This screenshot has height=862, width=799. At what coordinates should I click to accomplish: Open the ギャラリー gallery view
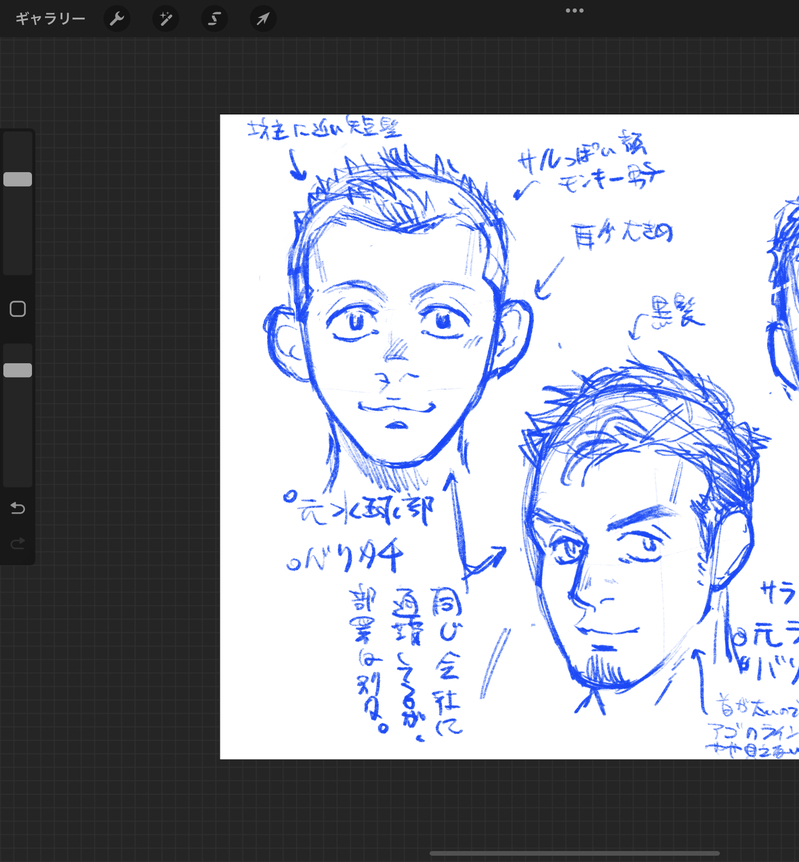pos(50,19)
